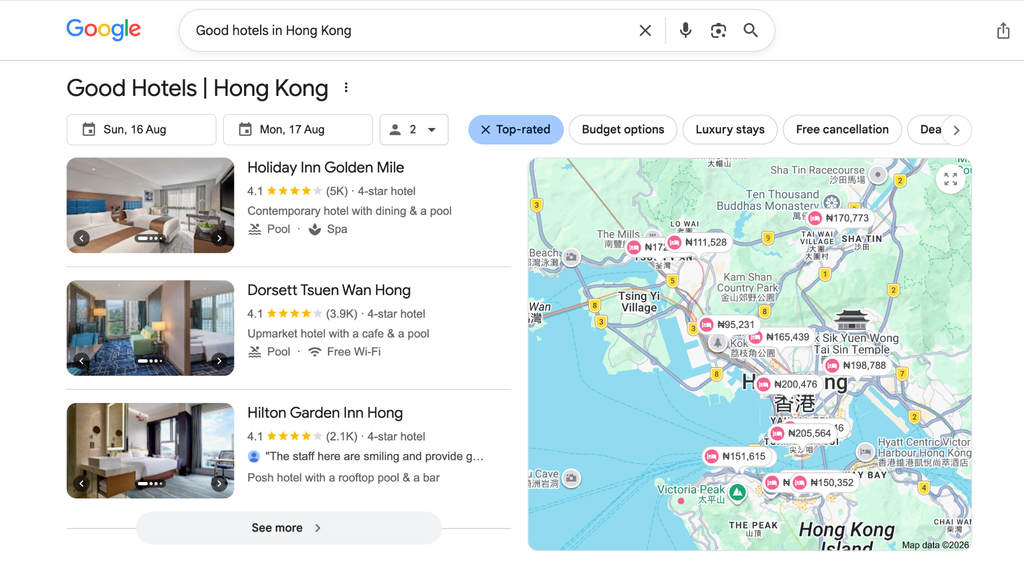This screenshot has height=582, width=1024.
Task: Click See more hotels button
Action: click(289, 528)
